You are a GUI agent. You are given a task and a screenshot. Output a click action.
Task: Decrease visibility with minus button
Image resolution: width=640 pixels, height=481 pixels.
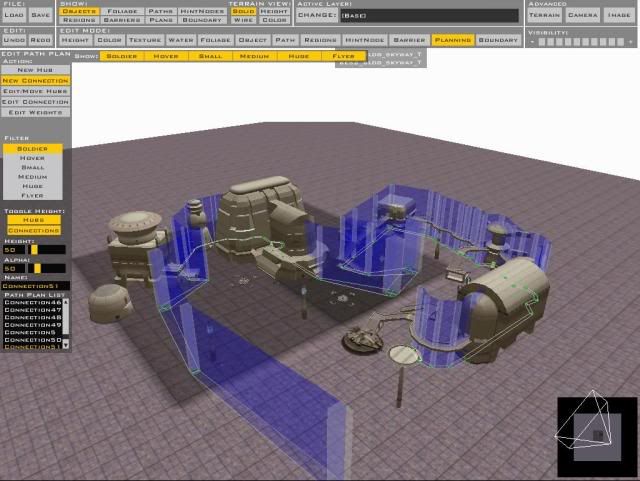point(532,42)
